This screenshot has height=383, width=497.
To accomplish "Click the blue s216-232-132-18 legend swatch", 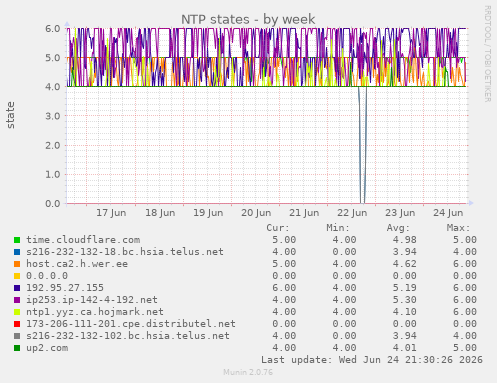I will (x=17, y=252).
